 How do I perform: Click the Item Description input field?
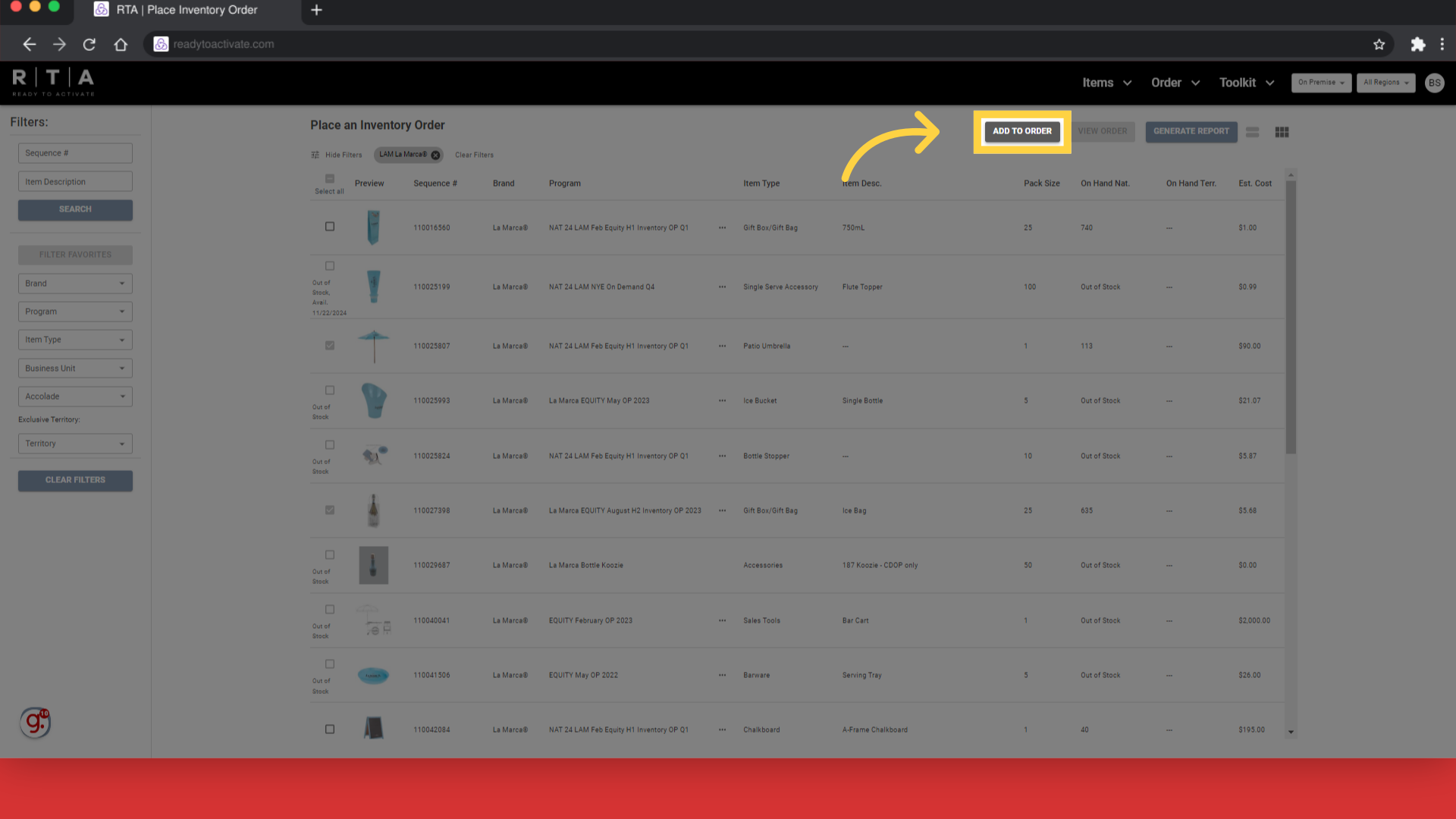pos(75,182)
